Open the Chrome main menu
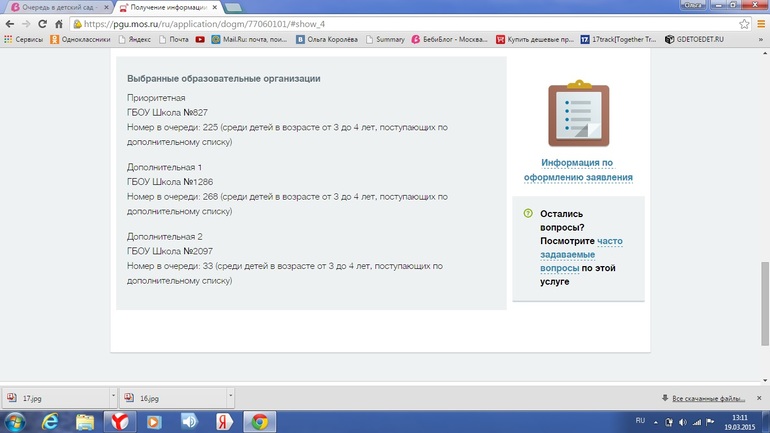This screenshot has width=770, height=433. point(760,24)
